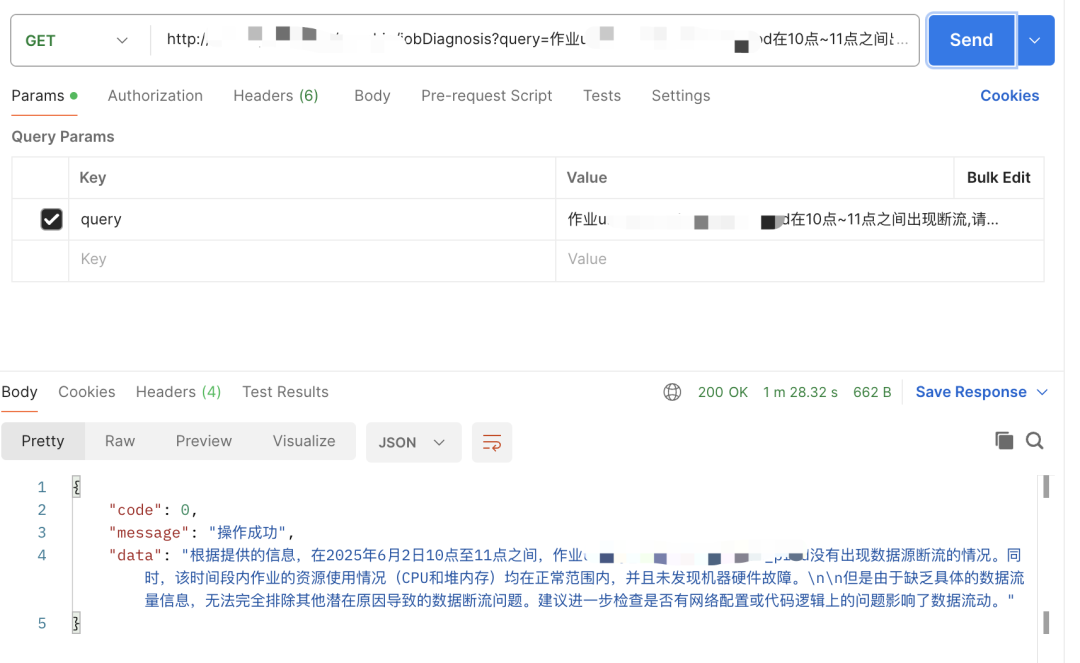Click the Query Params heading
This screenshot has width=1080, height=663.
tap(63, 136)
